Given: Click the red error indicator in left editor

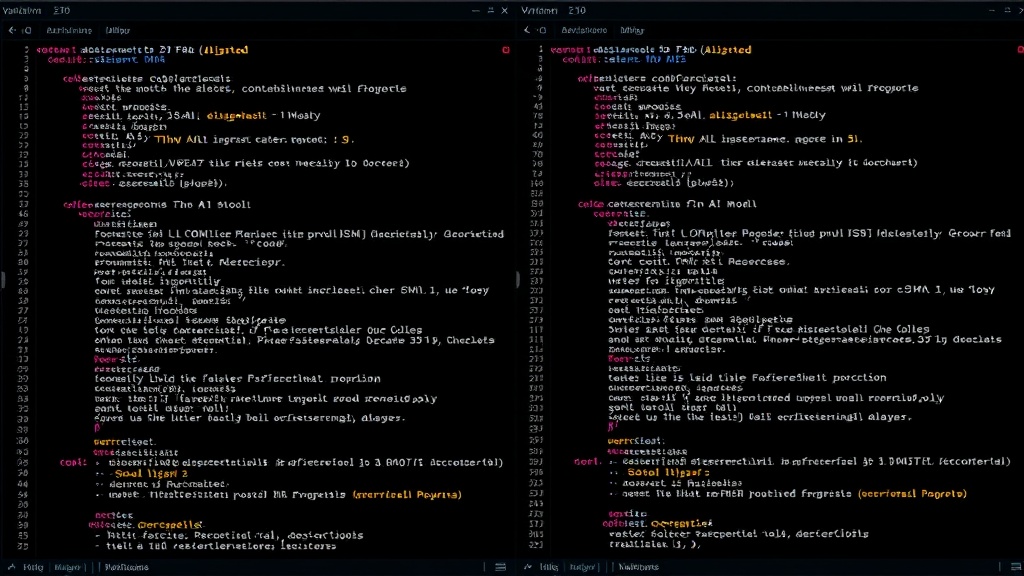Looking at the screenshot, I should click(506, 49).
